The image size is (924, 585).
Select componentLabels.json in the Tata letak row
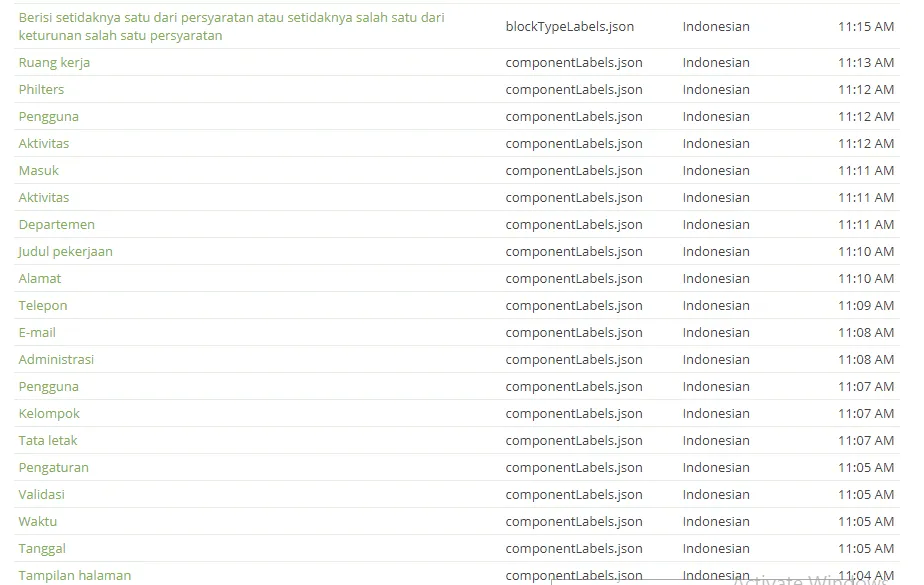point(574,441)
